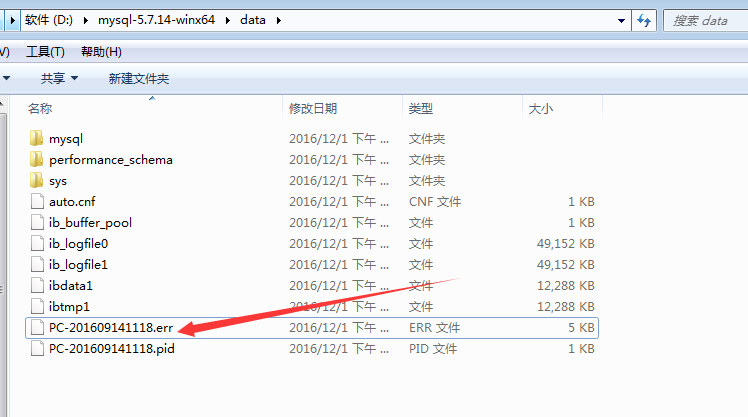
Task: Expand the arrow before 软件 (D:) breadcrumb
Action: [x=12, y=20]
